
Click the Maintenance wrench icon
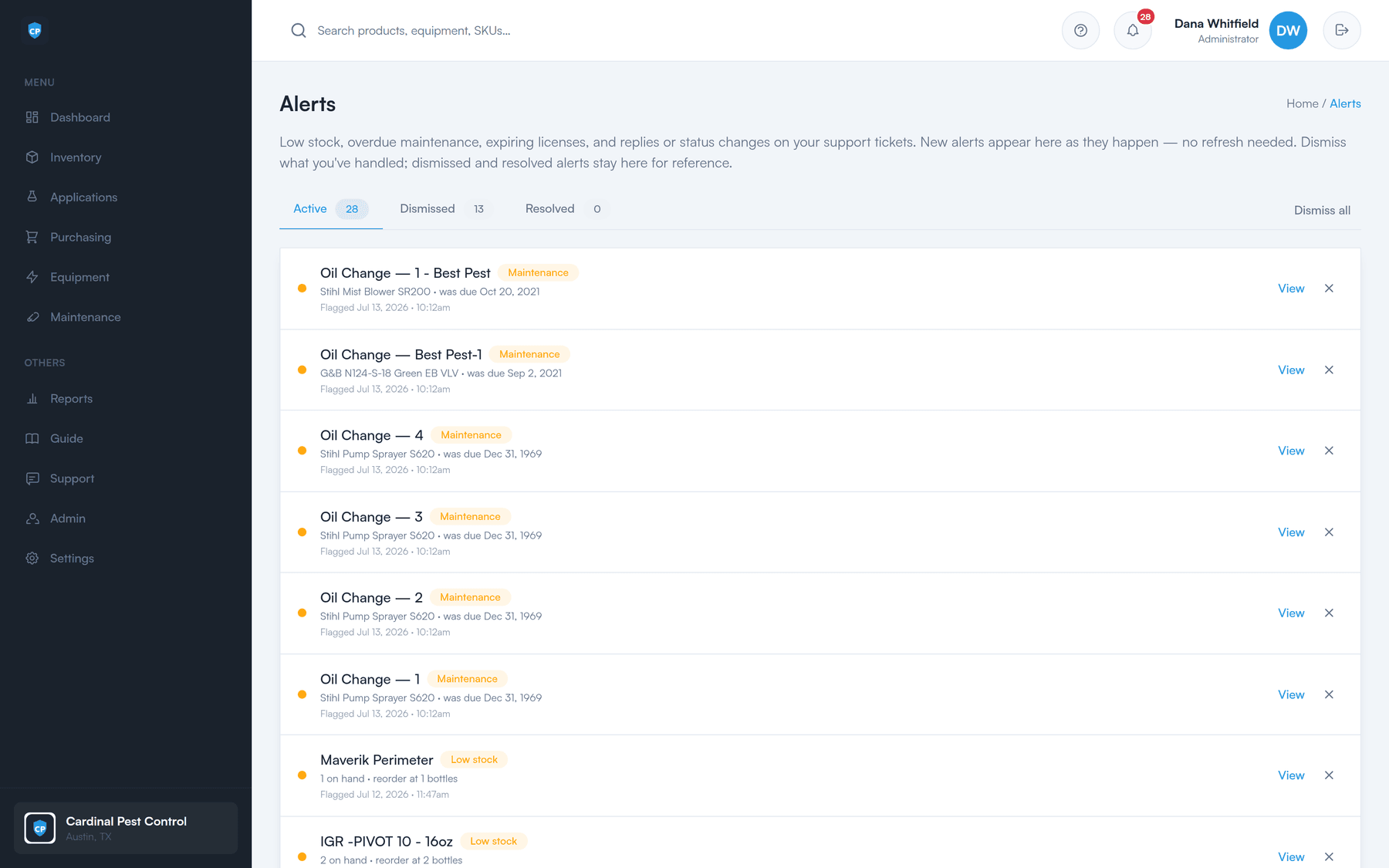(32, 317)
